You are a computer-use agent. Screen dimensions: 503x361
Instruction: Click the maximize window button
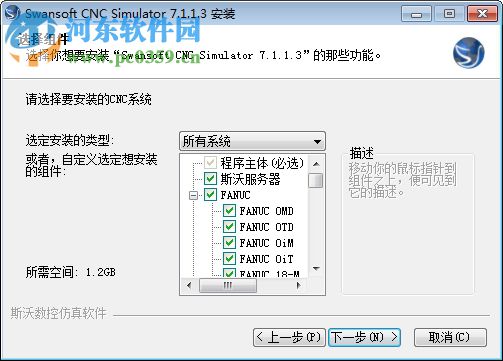click(449, 14)
